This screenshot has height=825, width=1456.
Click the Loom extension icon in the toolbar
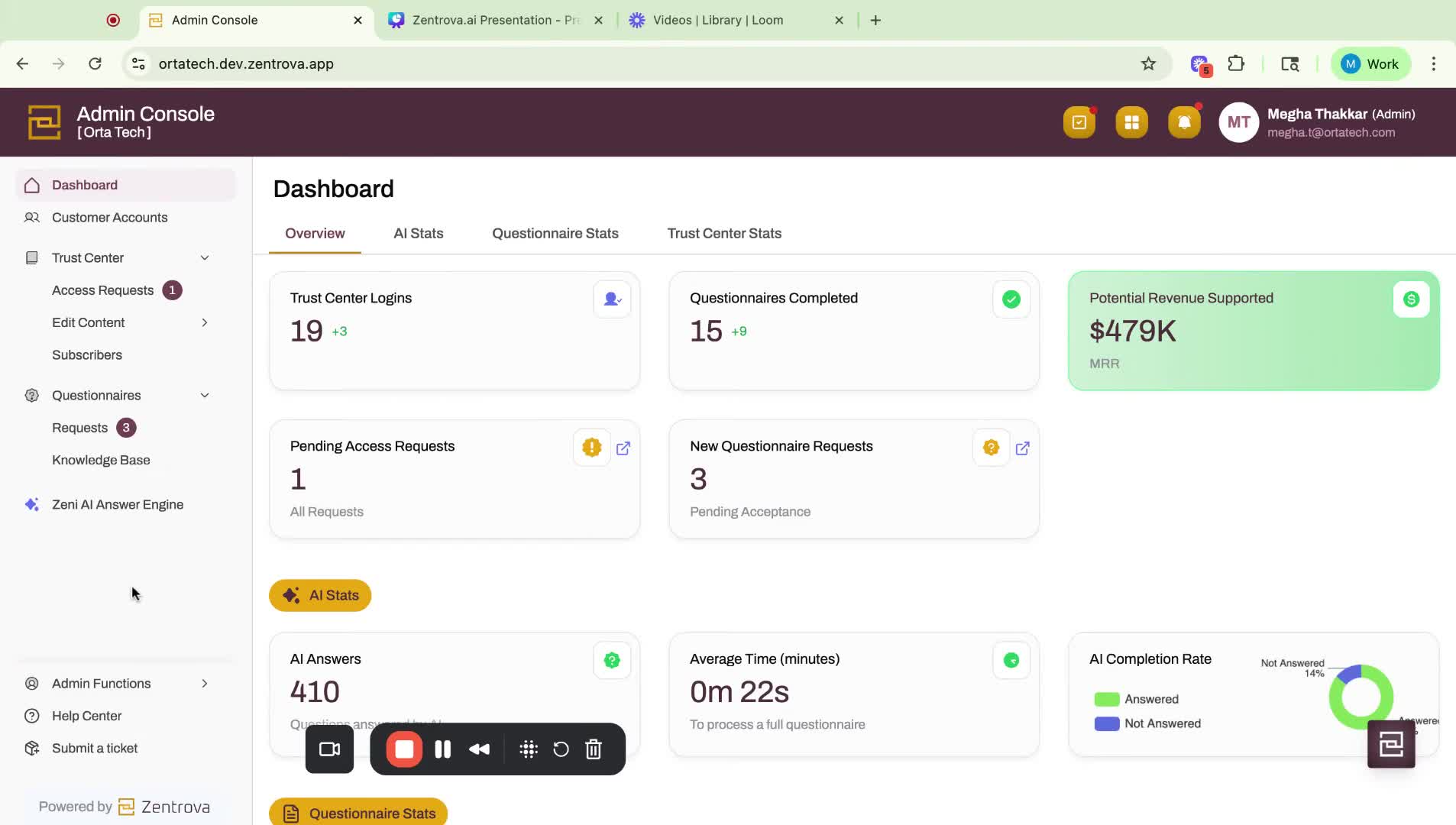[x=1199, y=64]
